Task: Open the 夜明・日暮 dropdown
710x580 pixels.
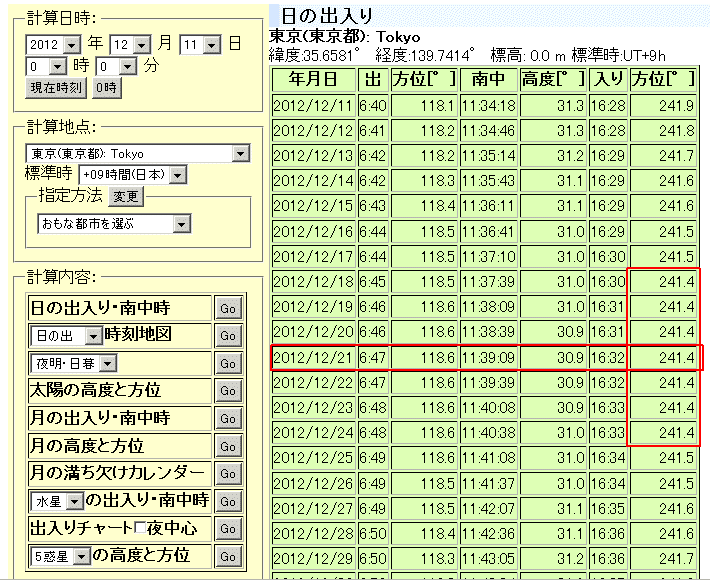Action: [x=74, y=363]
